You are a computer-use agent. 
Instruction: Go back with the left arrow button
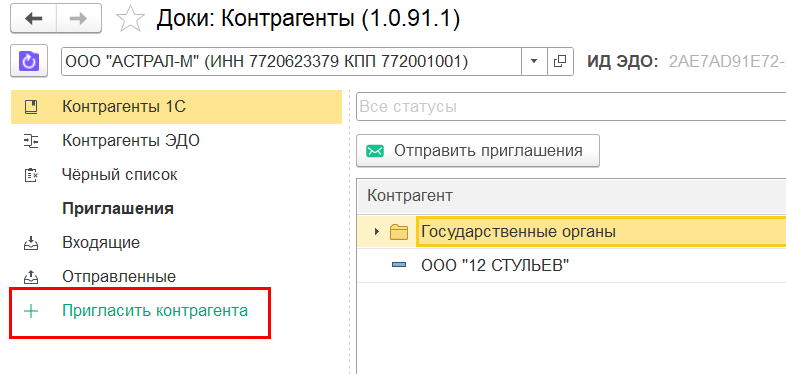pyautogui.click(x=33, y=19)
